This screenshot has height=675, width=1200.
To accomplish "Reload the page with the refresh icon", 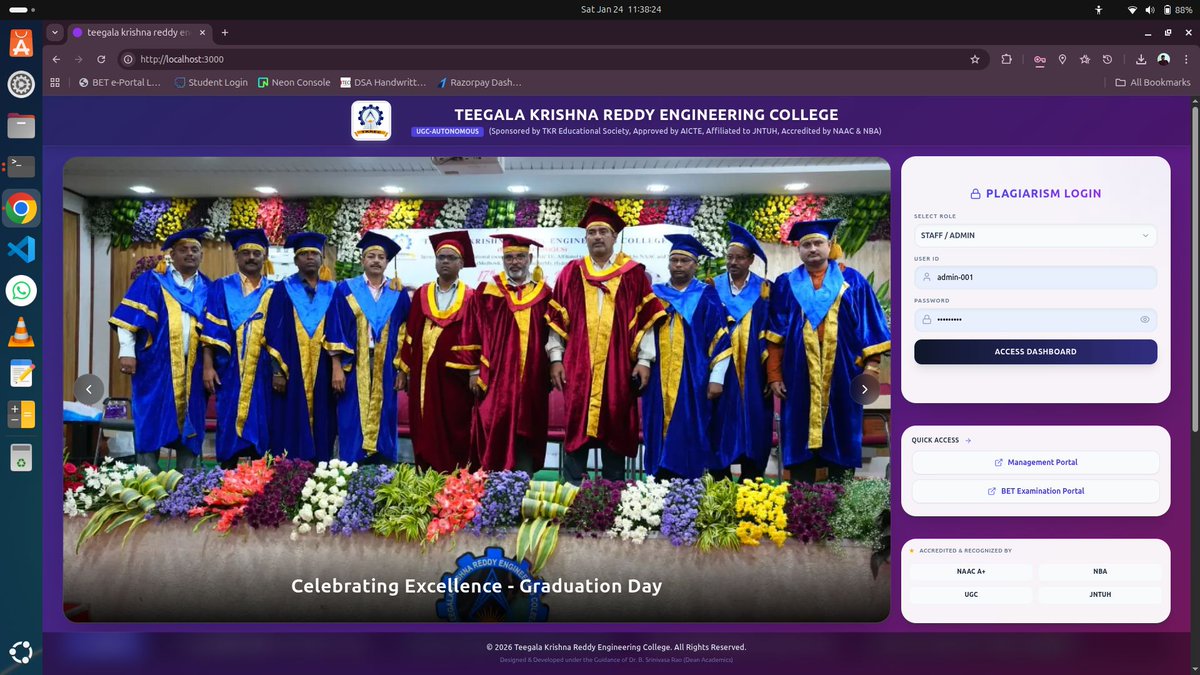I will 100,59.
